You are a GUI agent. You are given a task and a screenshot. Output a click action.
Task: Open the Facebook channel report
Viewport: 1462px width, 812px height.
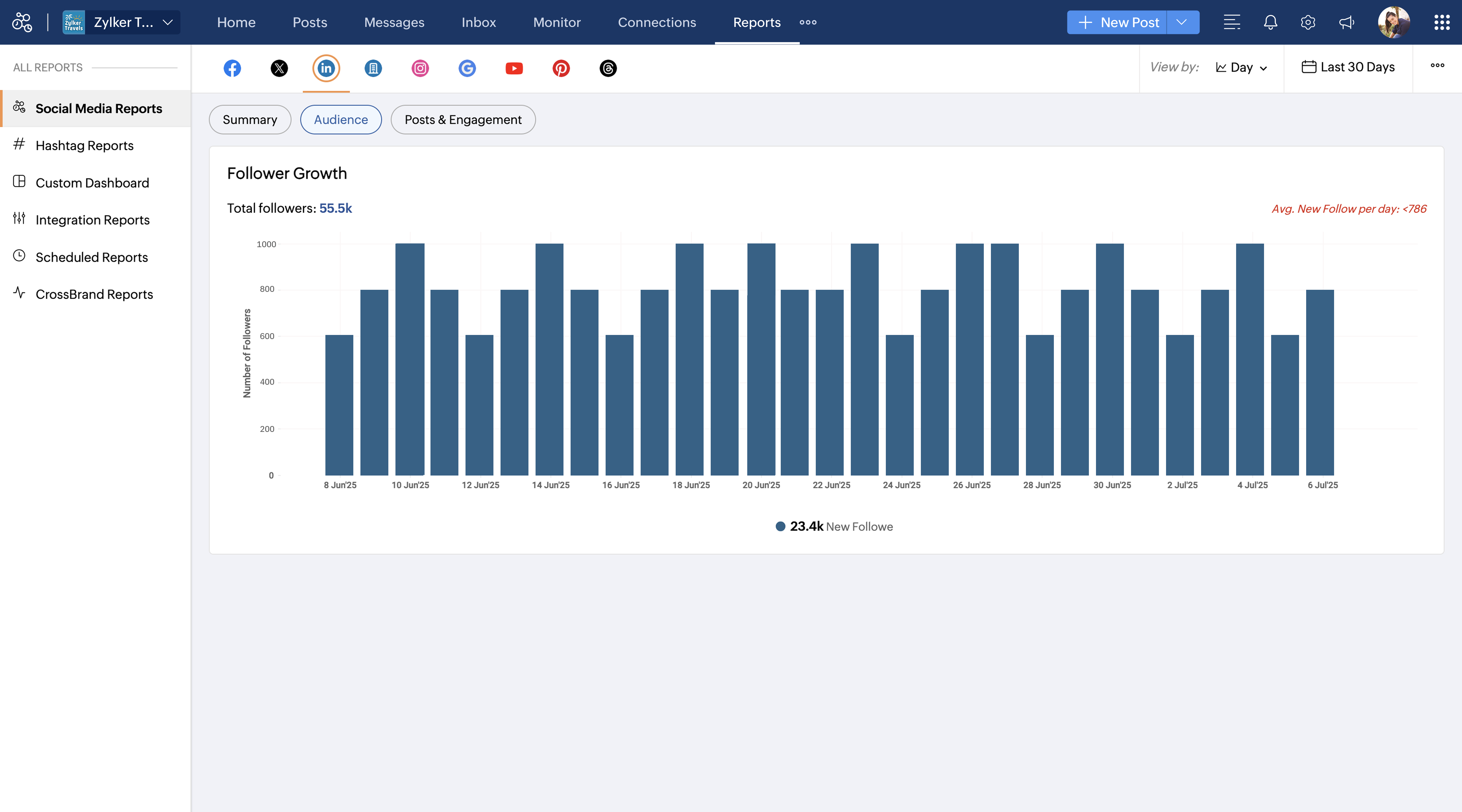232,68
